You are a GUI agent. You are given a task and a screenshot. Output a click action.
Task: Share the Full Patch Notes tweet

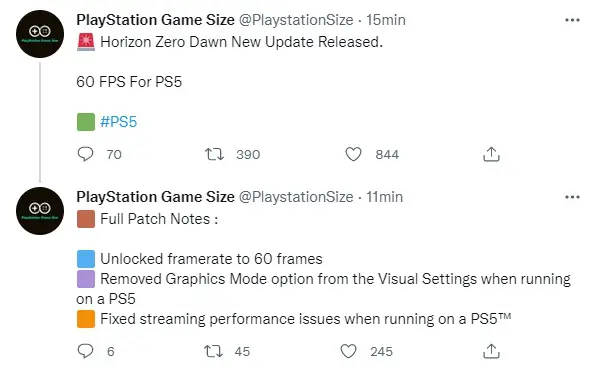coord(491,351)
